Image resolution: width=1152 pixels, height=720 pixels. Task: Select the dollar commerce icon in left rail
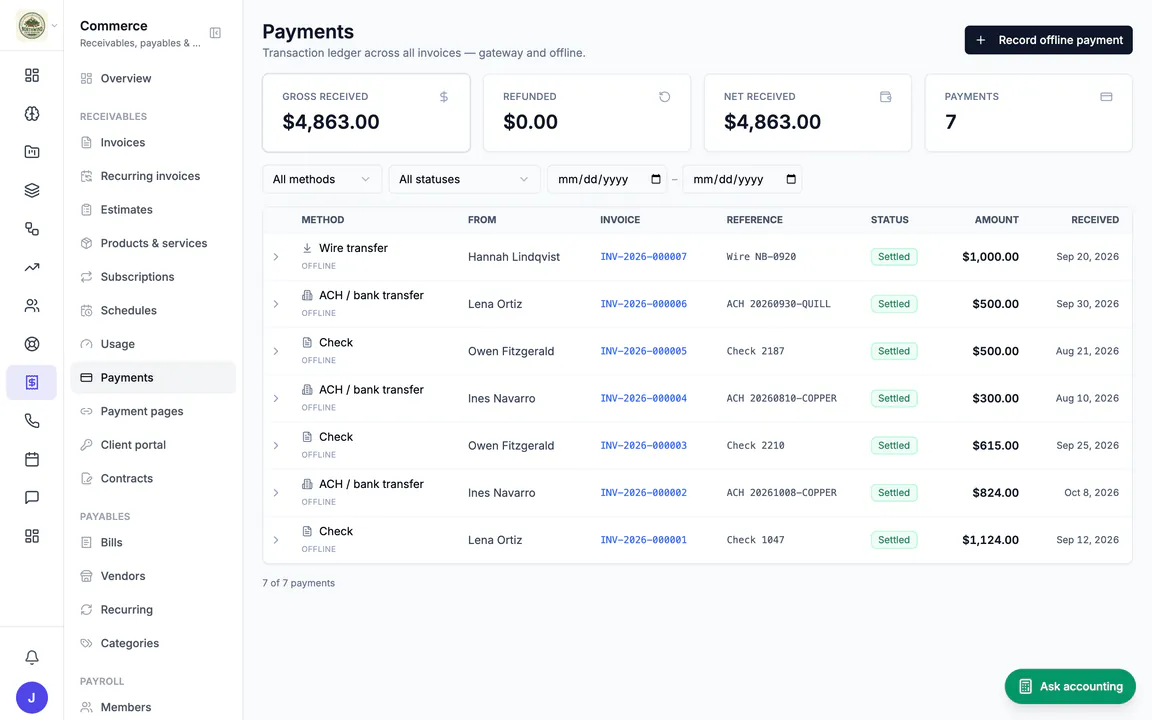coord(32,382)
